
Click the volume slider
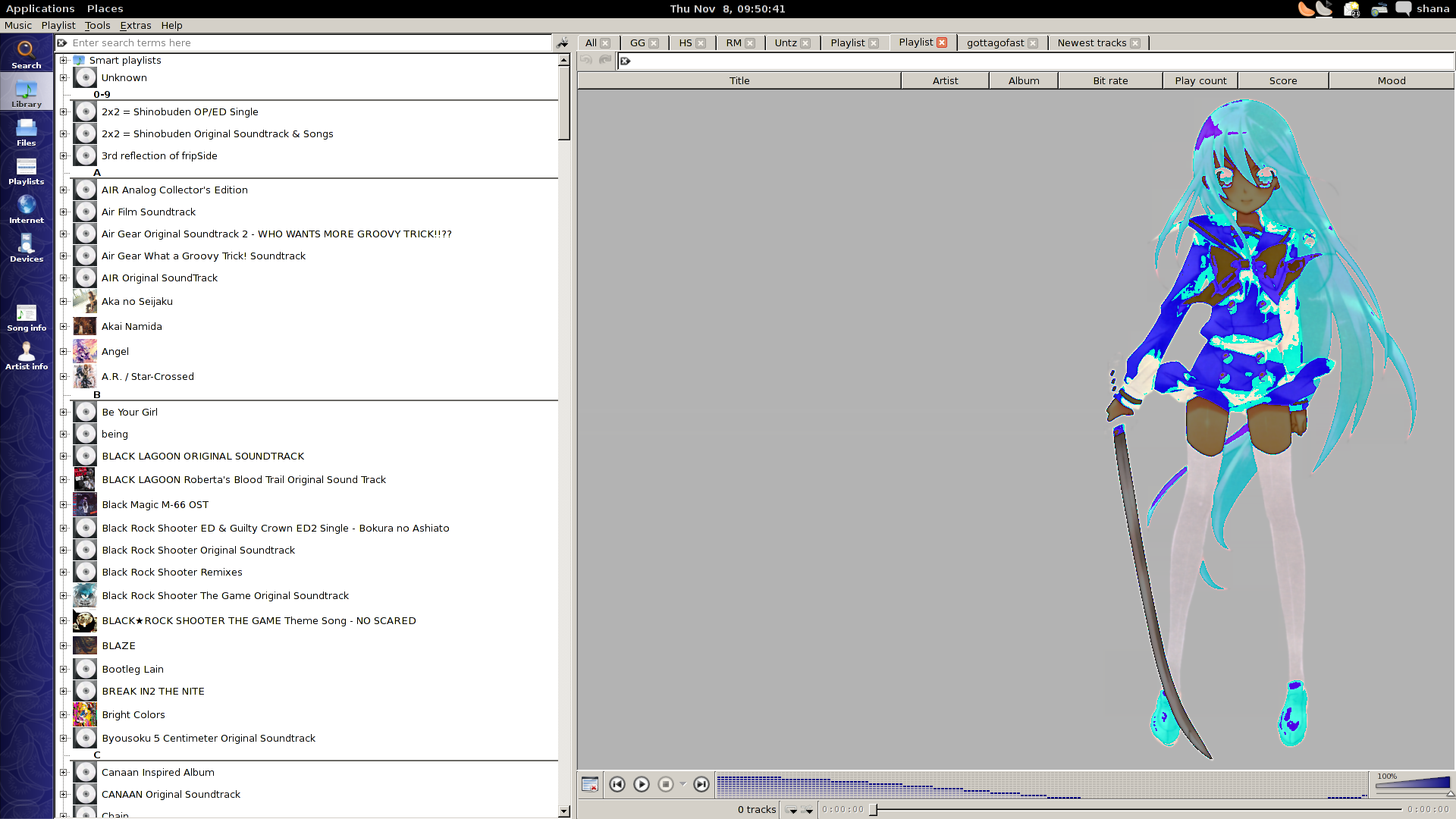click(x=1412, y=784)
